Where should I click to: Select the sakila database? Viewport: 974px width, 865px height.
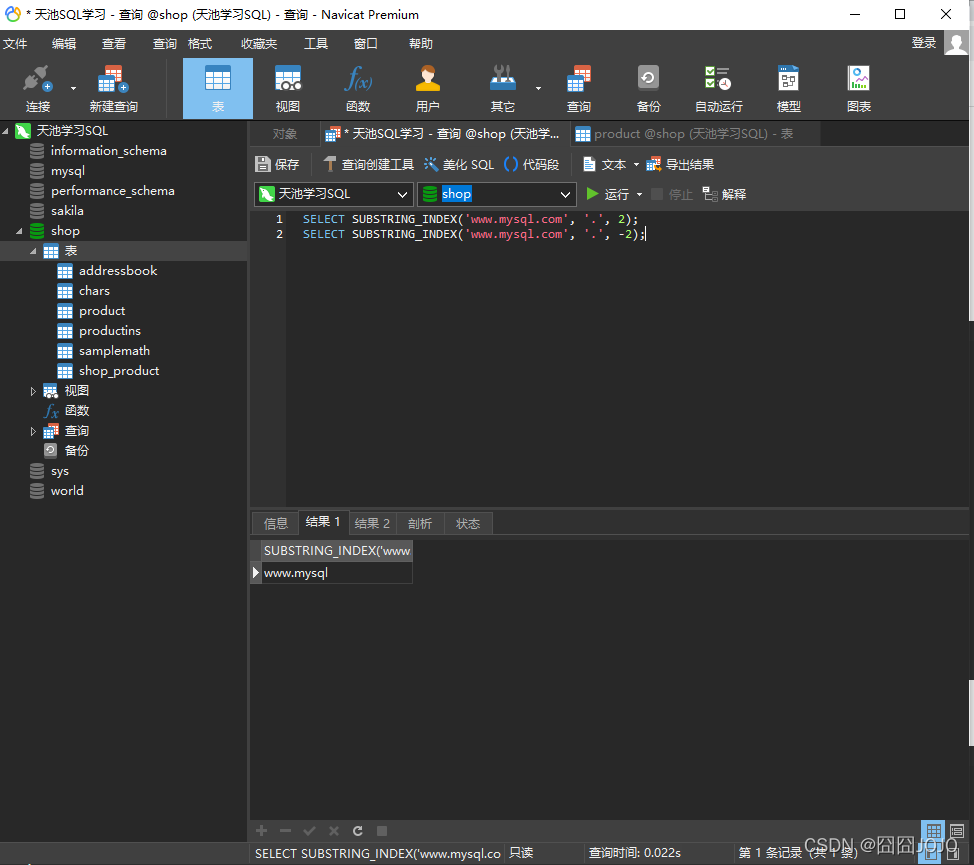67,211
